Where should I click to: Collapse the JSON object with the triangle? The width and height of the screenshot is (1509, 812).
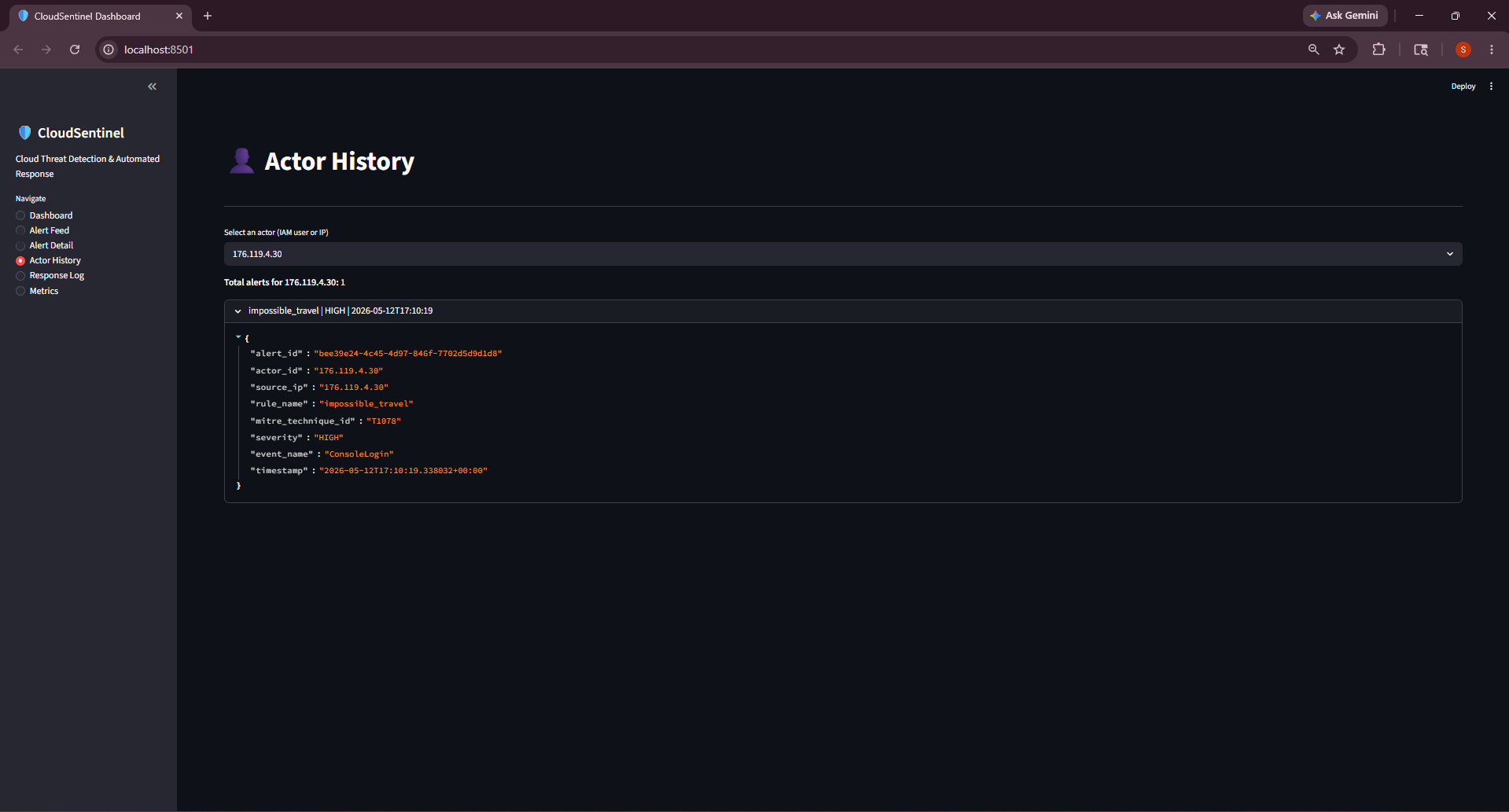click(238, 337)
